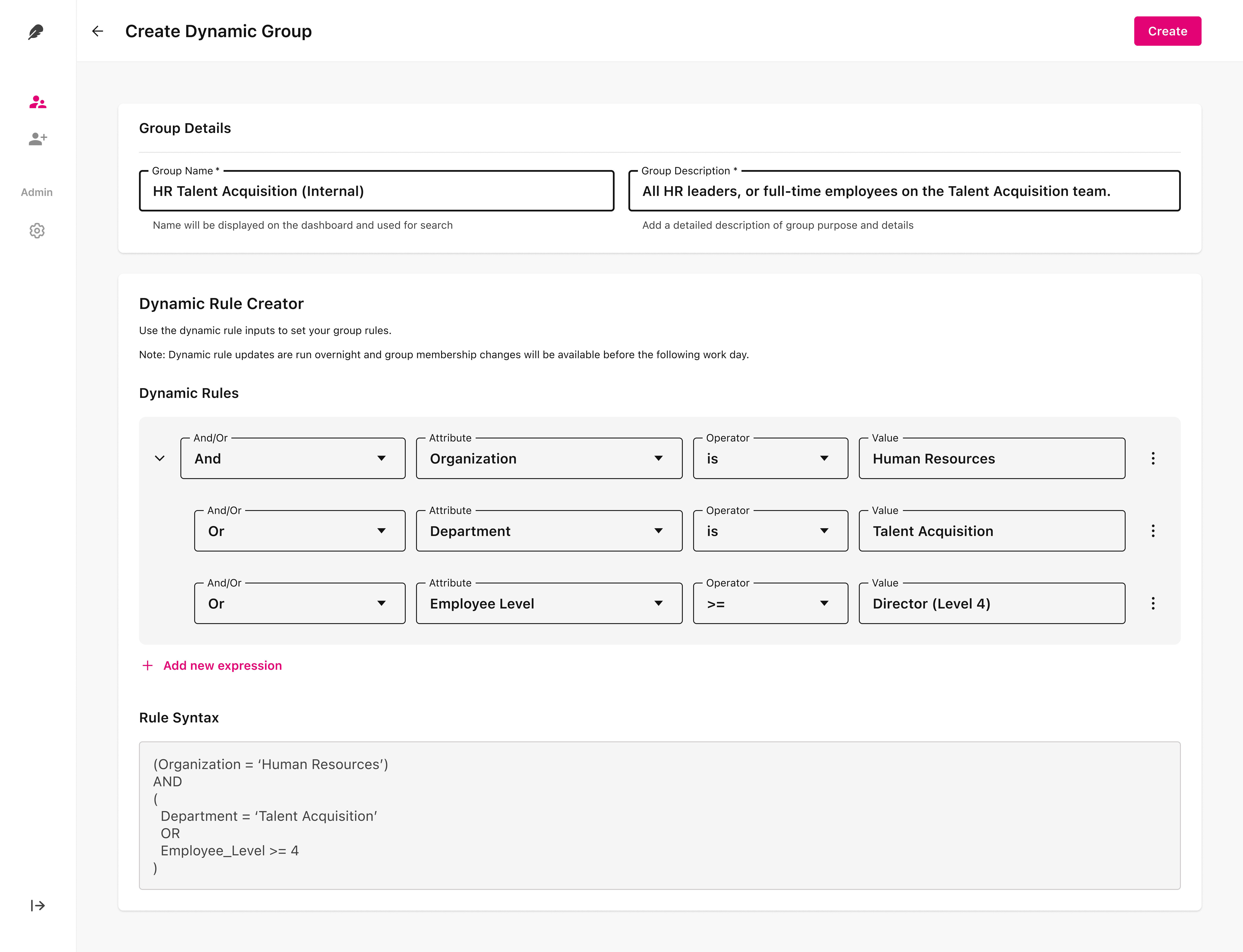The image size is (1243, 952).
Task: Click the expand sidebar arrow icon
Action: tap(37, 906)
